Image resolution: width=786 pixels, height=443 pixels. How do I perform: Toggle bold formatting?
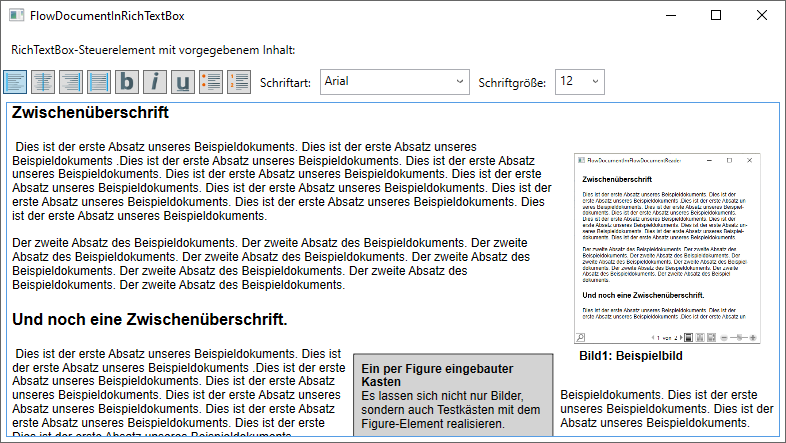[x=127, y=82]
